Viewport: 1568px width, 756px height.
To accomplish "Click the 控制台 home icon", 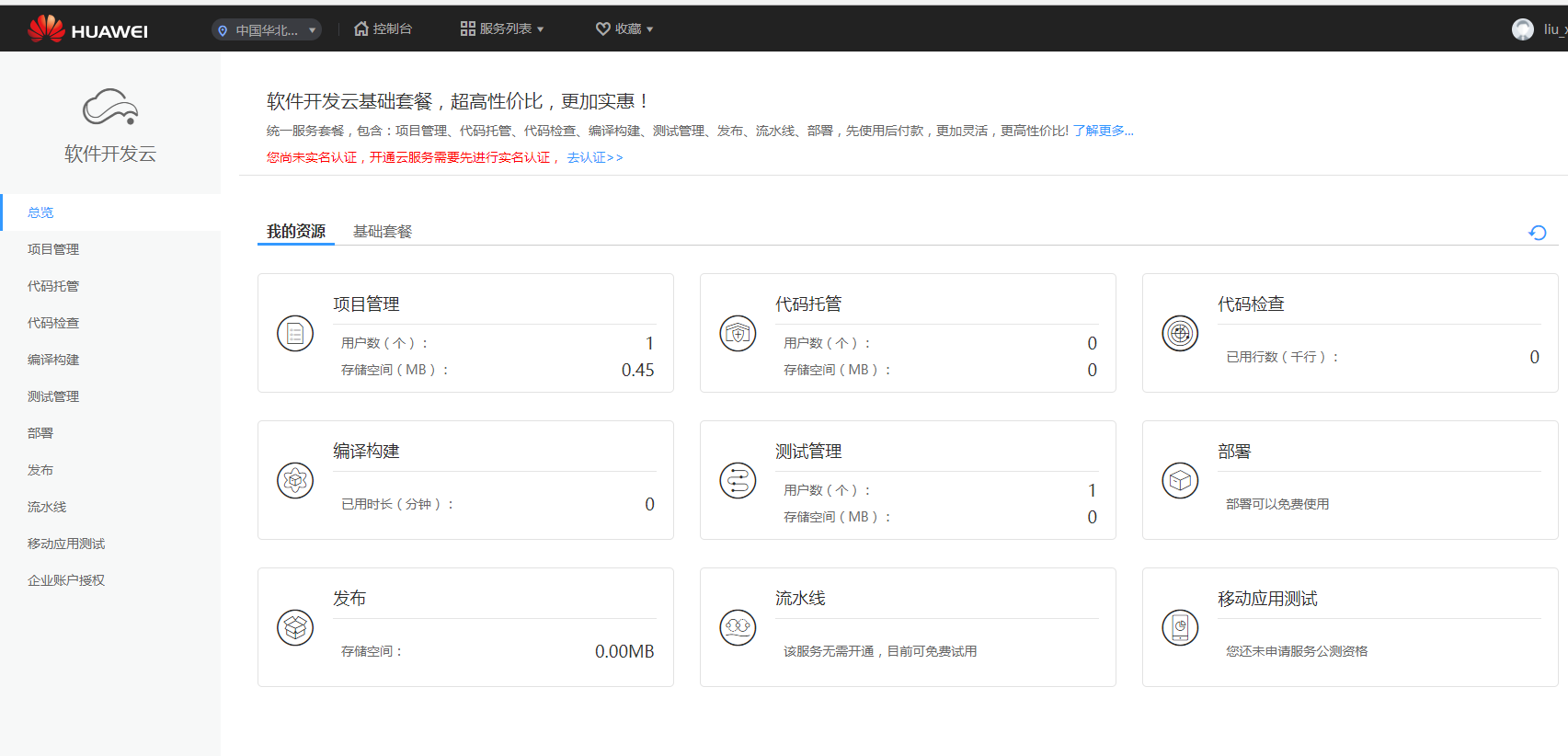I will (x=361, y=29).
